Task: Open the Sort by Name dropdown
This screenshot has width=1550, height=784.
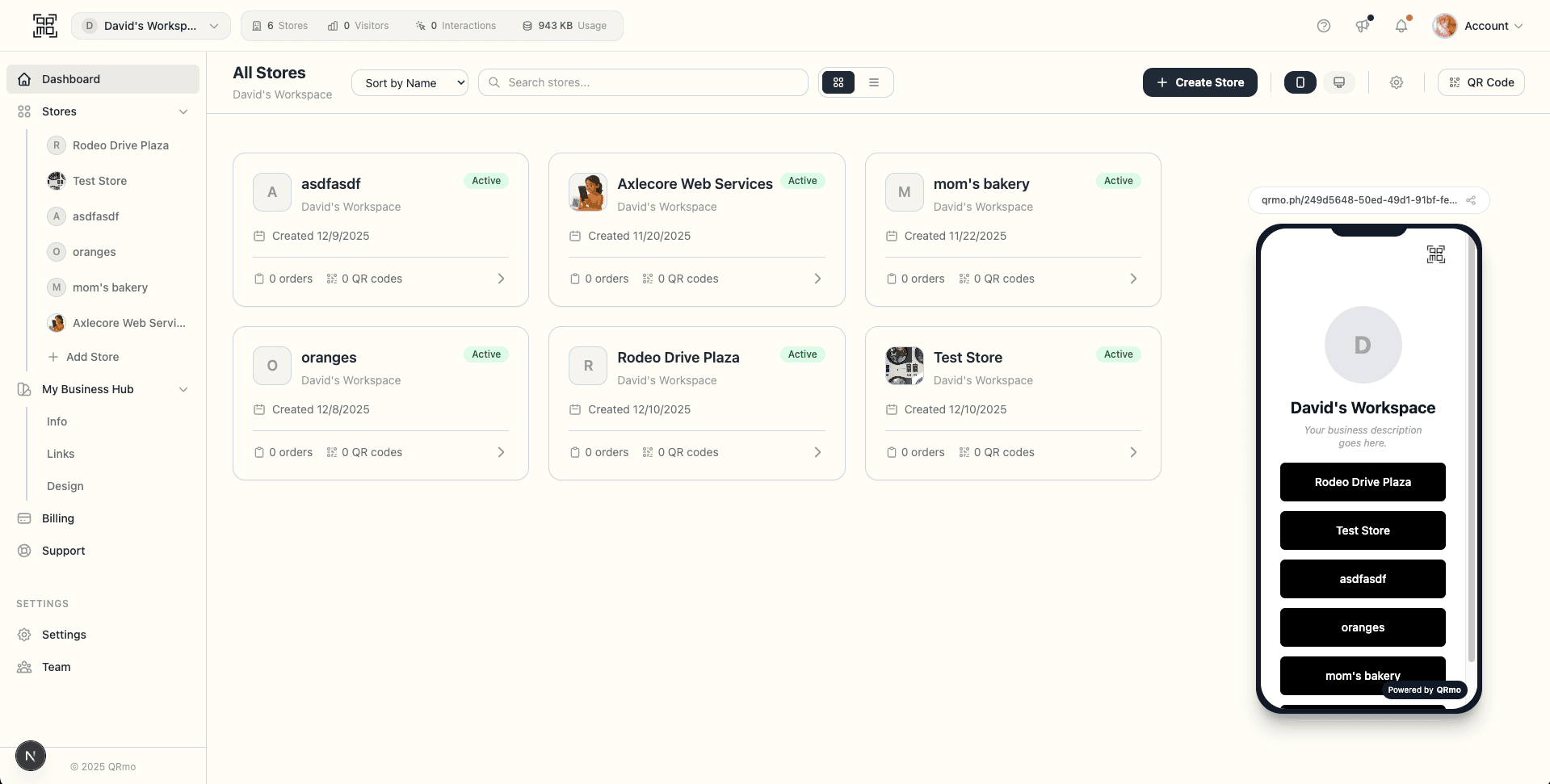Action: click(410, 82)
